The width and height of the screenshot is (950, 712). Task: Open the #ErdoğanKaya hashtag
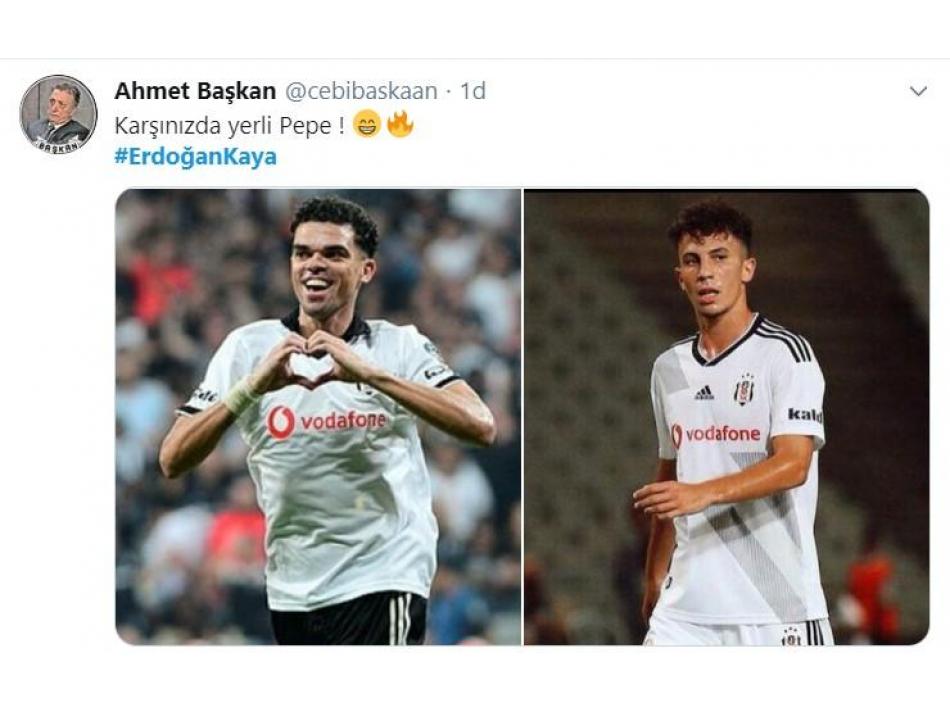click(x=196, y=157)
